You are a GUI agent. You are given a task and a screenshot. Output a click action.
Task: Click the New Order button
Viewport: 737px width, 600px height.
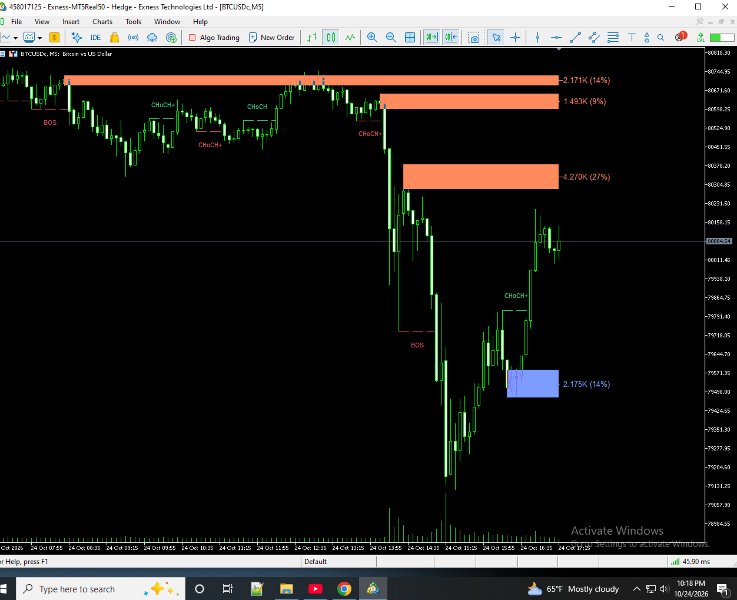pos(272,38)
